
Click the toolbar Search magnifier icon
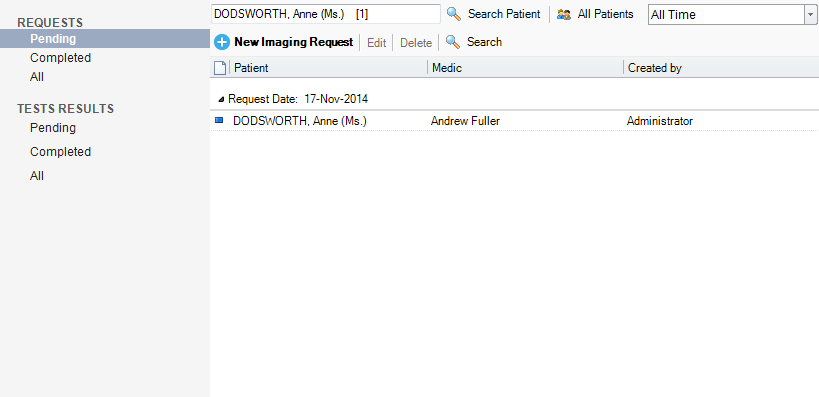coord(453,42)
